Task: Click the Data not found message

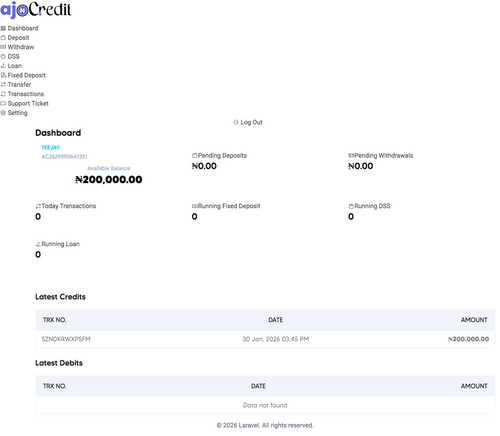Action: coord(265,405)
